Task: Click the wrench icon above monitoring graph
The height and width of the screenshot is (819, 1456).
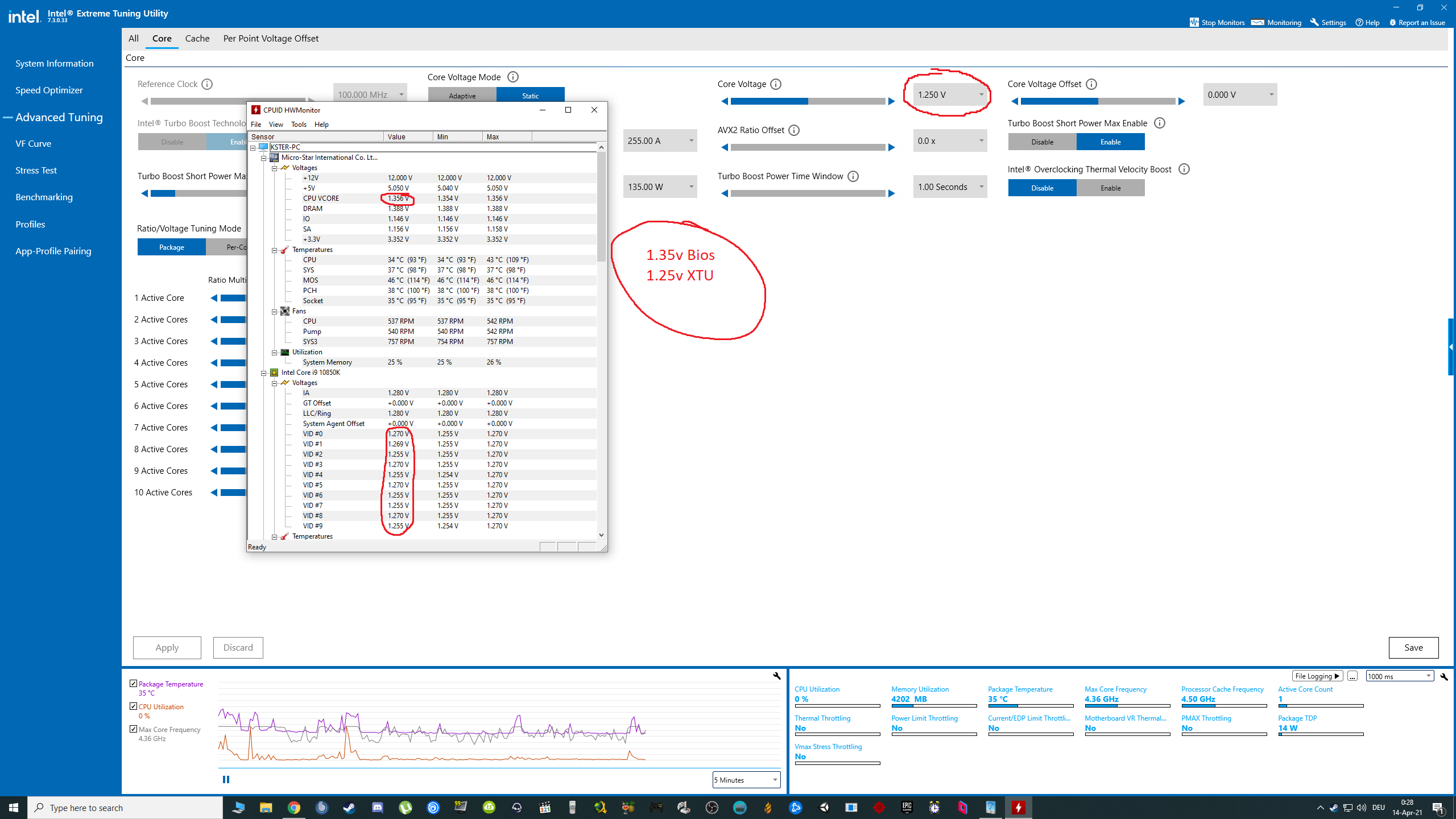Action: click(x=776, y=676)
